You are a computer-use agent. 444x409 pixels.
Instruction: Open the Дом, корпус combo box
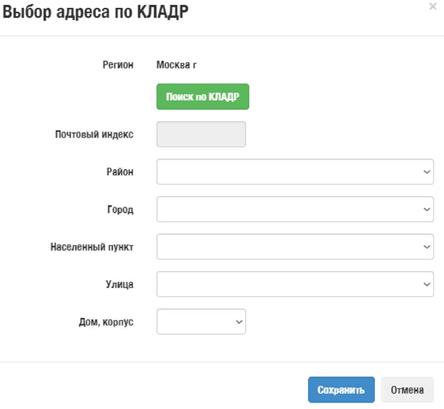tap(201, 322)
